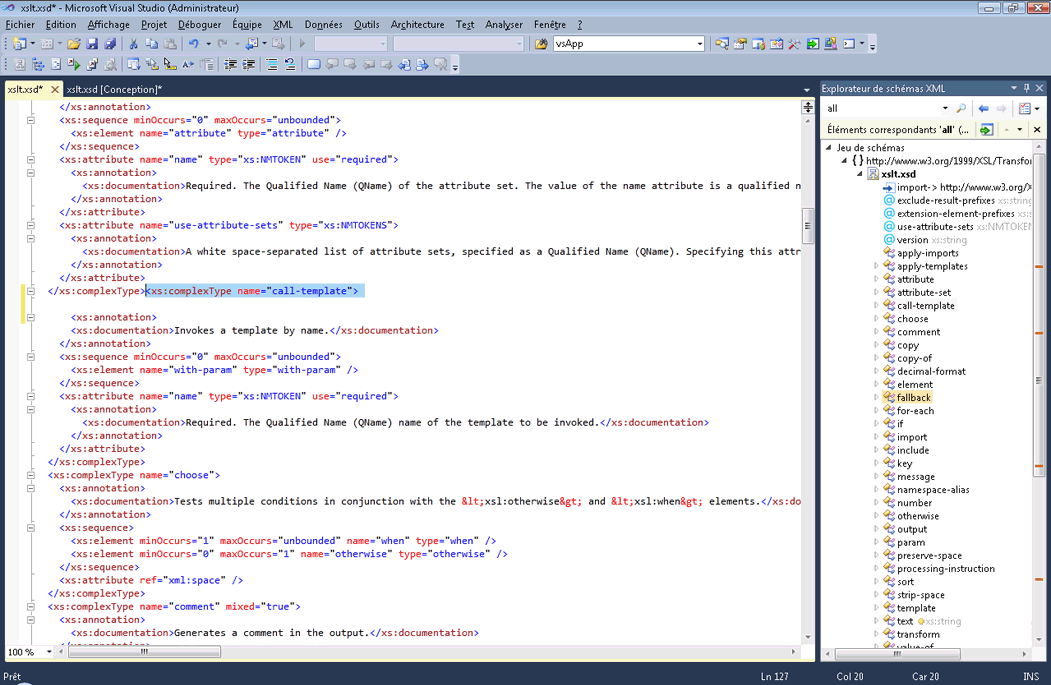Close the xslt.xsd editor tab
This screenshot has height=685, width=1051.
coord(55,89)
